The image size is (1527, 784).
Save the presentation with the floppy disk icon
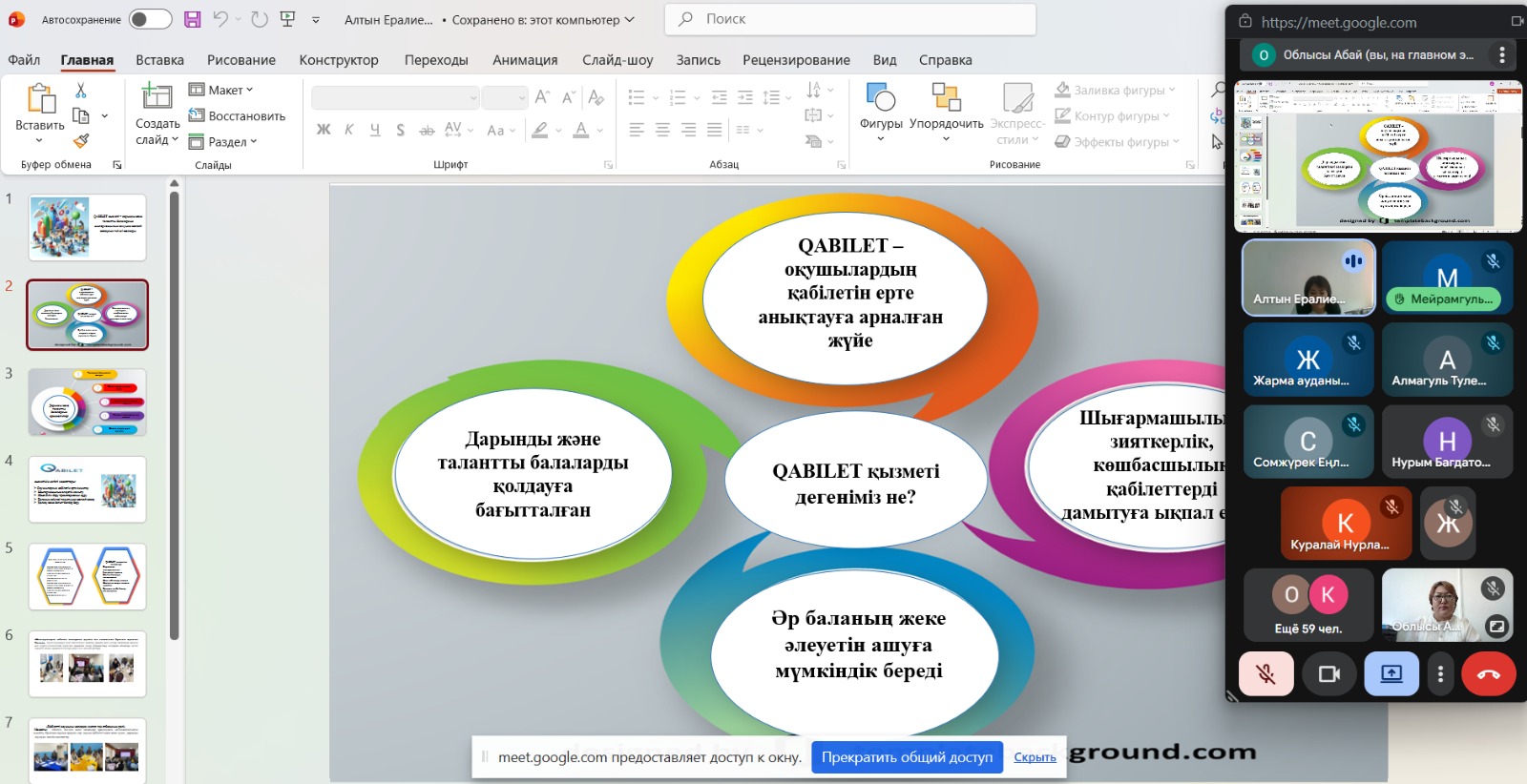192,19
